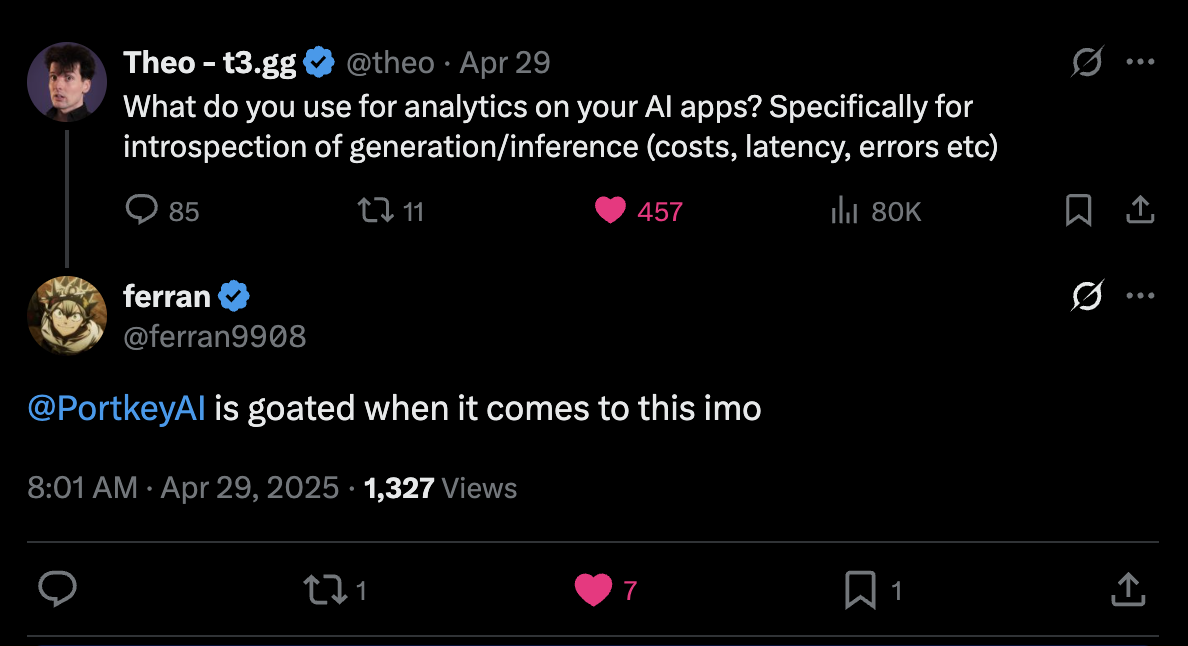Open the @PortkeyAI mention link
The height and width of the screenshot is (646, 1188).
[x=118, y=409]
